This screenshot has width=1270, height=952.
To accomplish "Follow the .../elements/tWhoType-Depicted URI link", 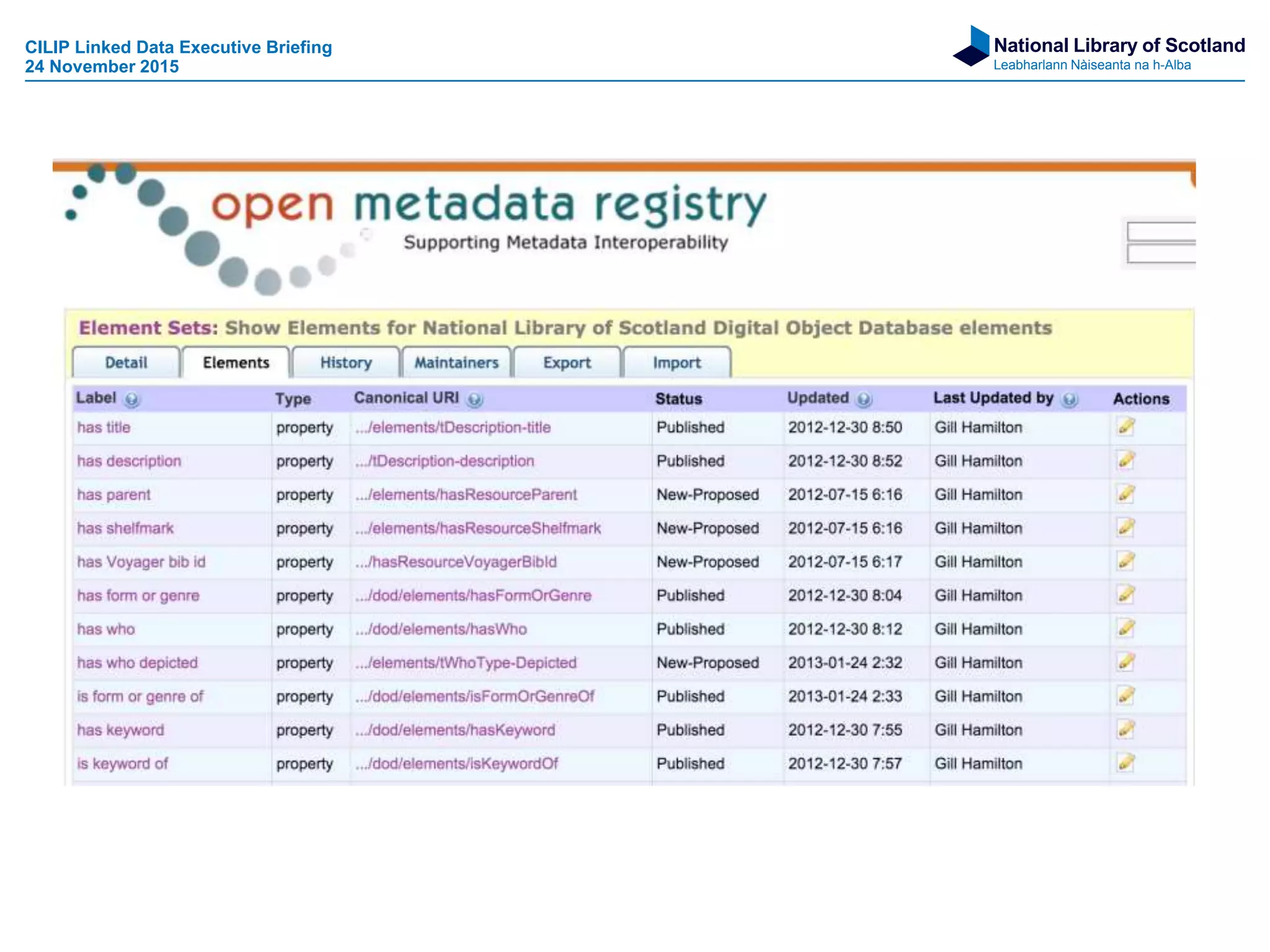I will (x=466, y=663).
